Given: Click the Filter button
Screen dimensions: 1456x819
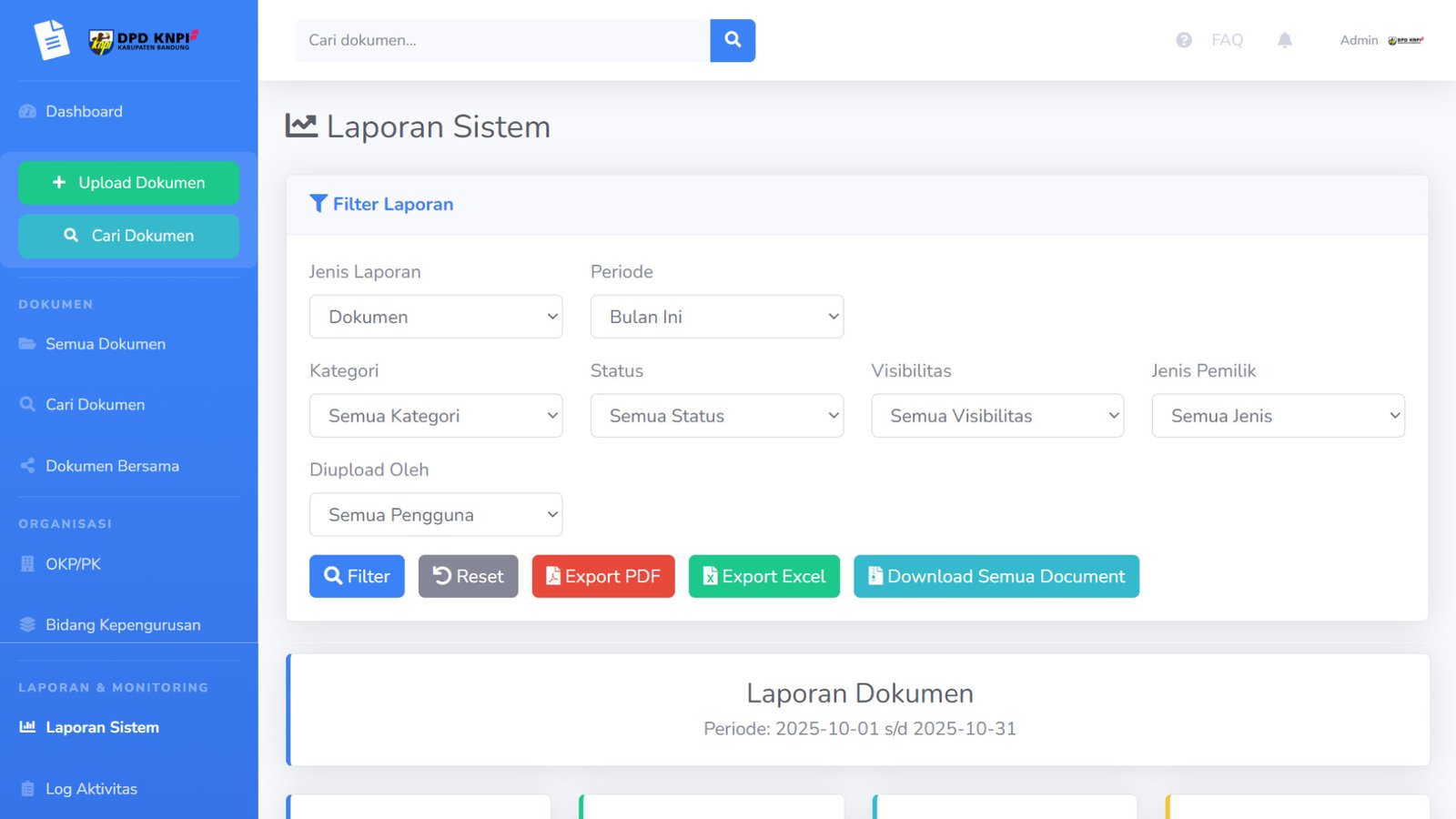Looking at the screenshot, I should coord(357,576).
